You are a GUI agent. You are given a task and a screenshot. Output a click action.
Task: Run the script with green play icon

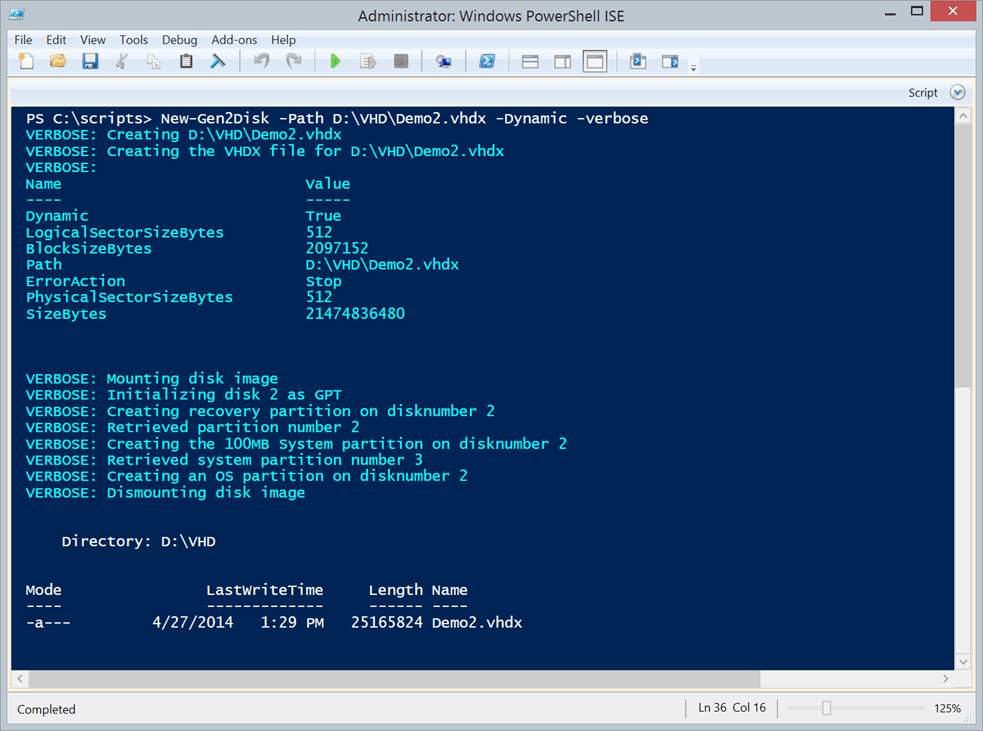coord(335,61)
